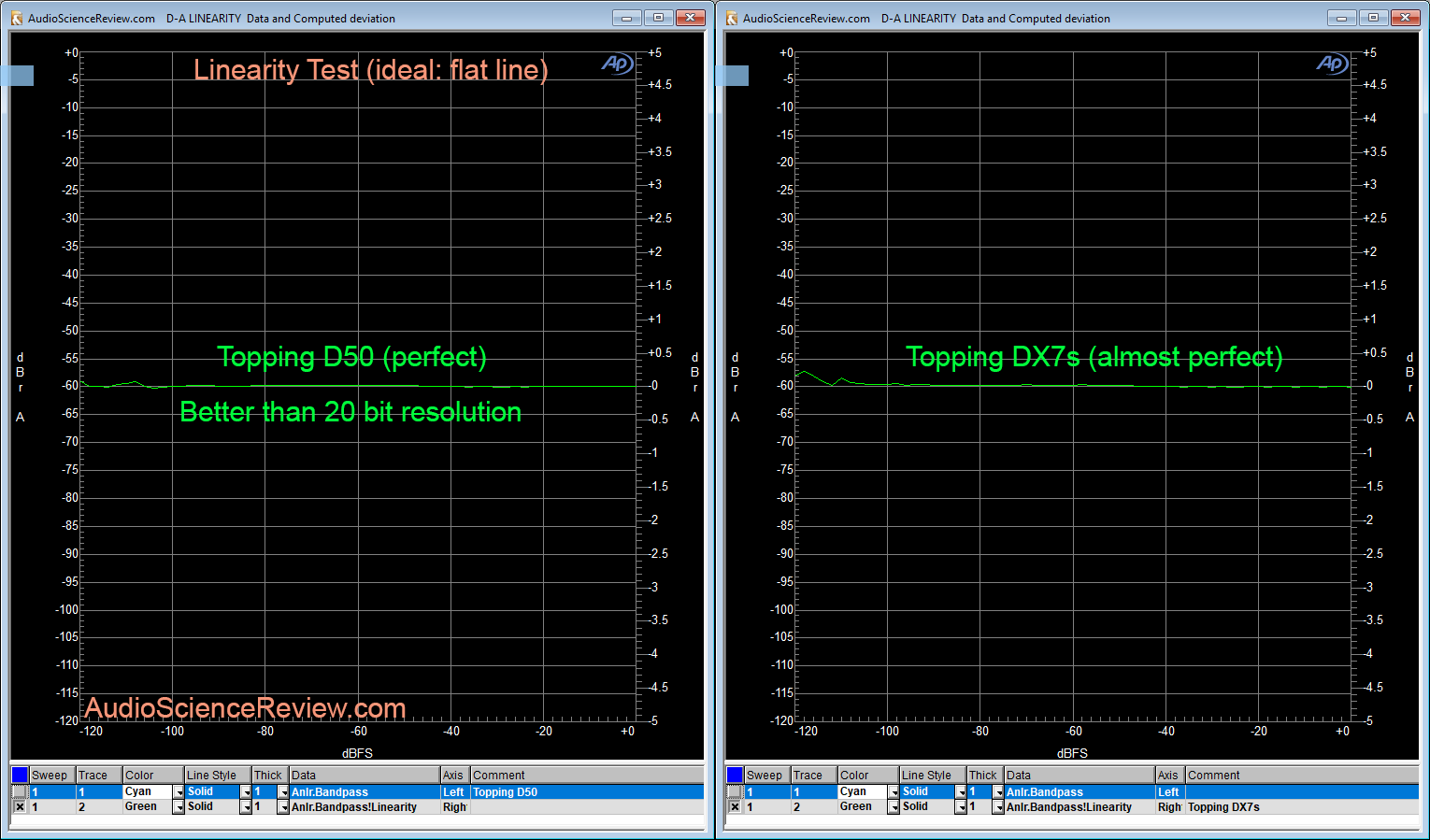The height and width of the screenshot is (840, 1430).
Task: Click the Comment column header in left window
Action: click(587, 775)
